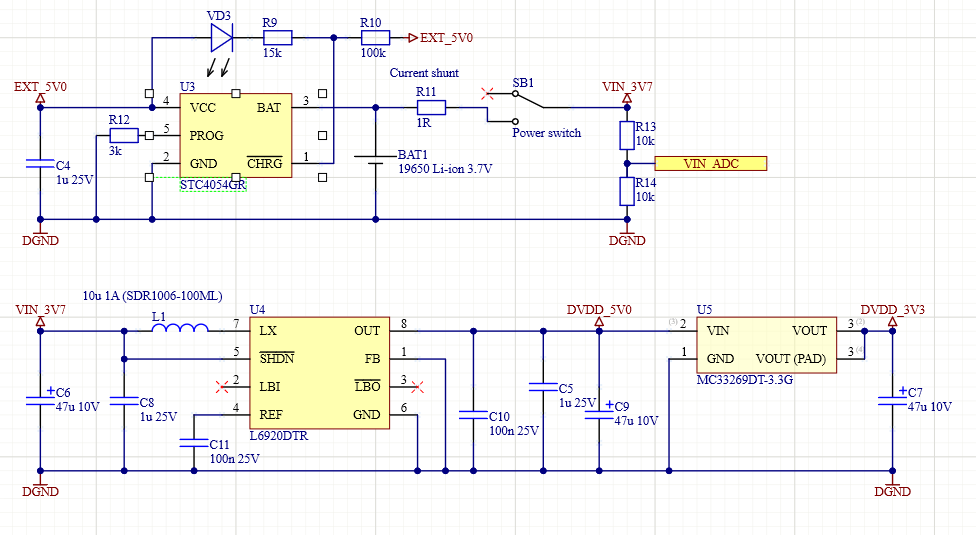Image resolution: width=976 pixels, height=535 pixels.
Task: Click the EXT_5V0 power port next to R10
Action: [441, 38]
